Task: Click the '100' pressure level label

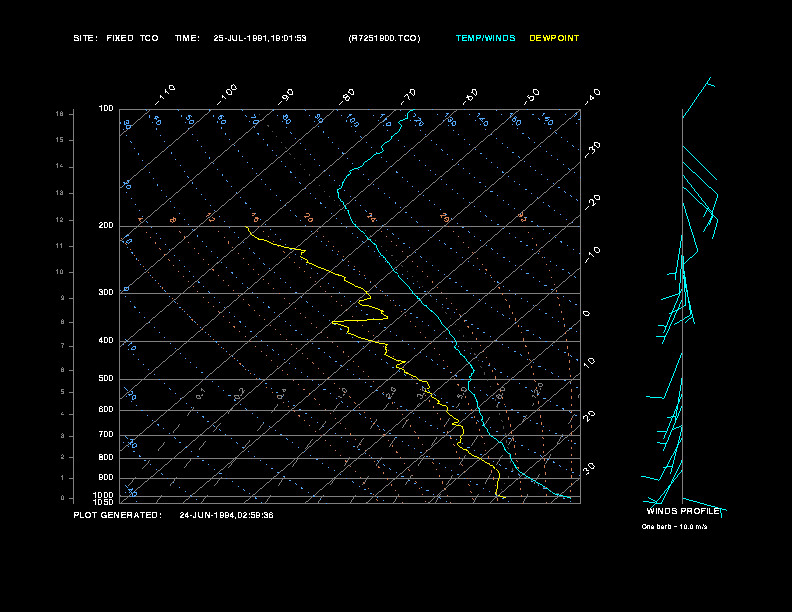Action: click(x=106, y=109)
